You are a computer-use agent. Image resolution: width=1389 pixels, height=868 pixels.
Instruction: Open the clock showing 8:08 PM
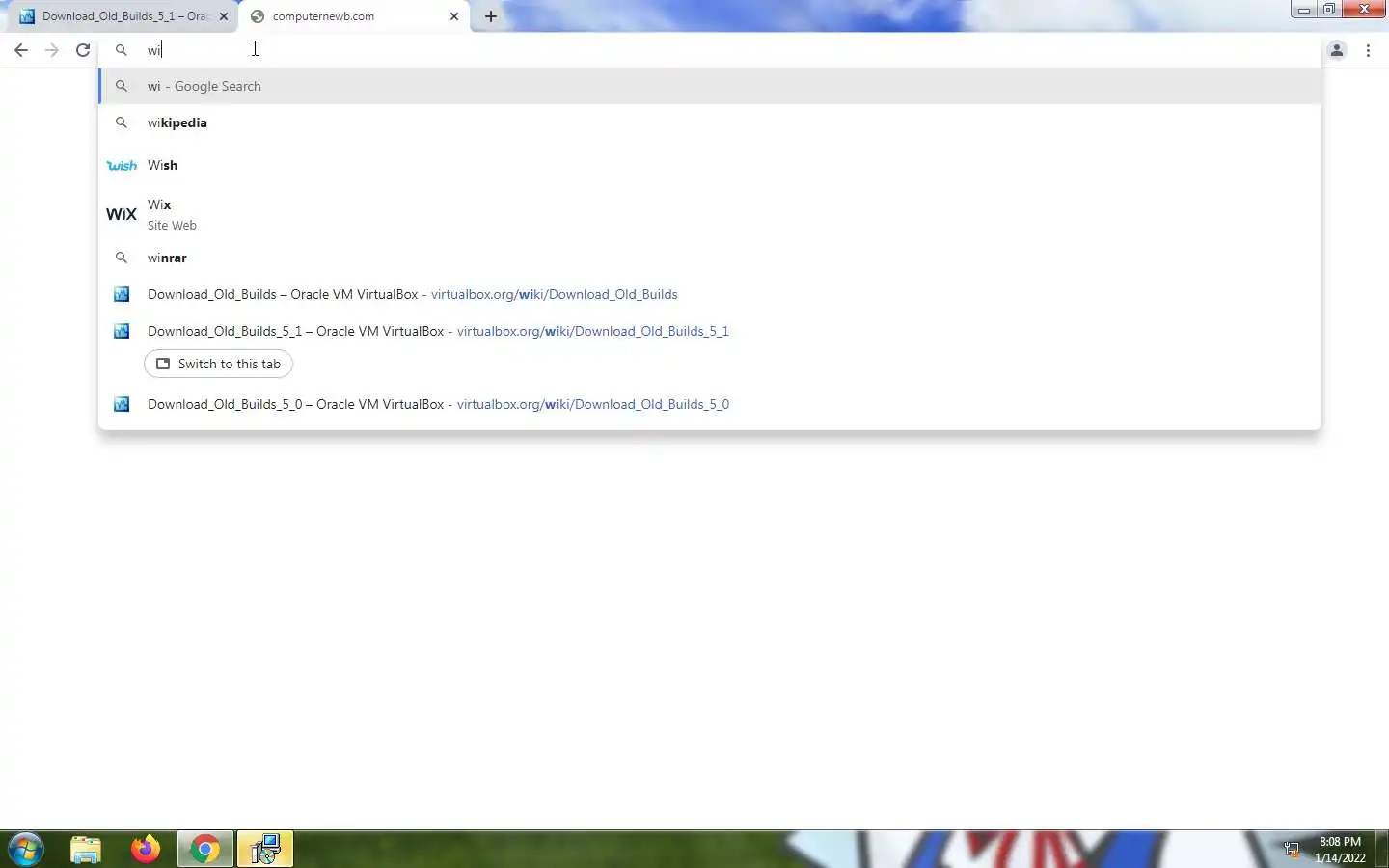pyautogui.click(x=1340, y=850)
